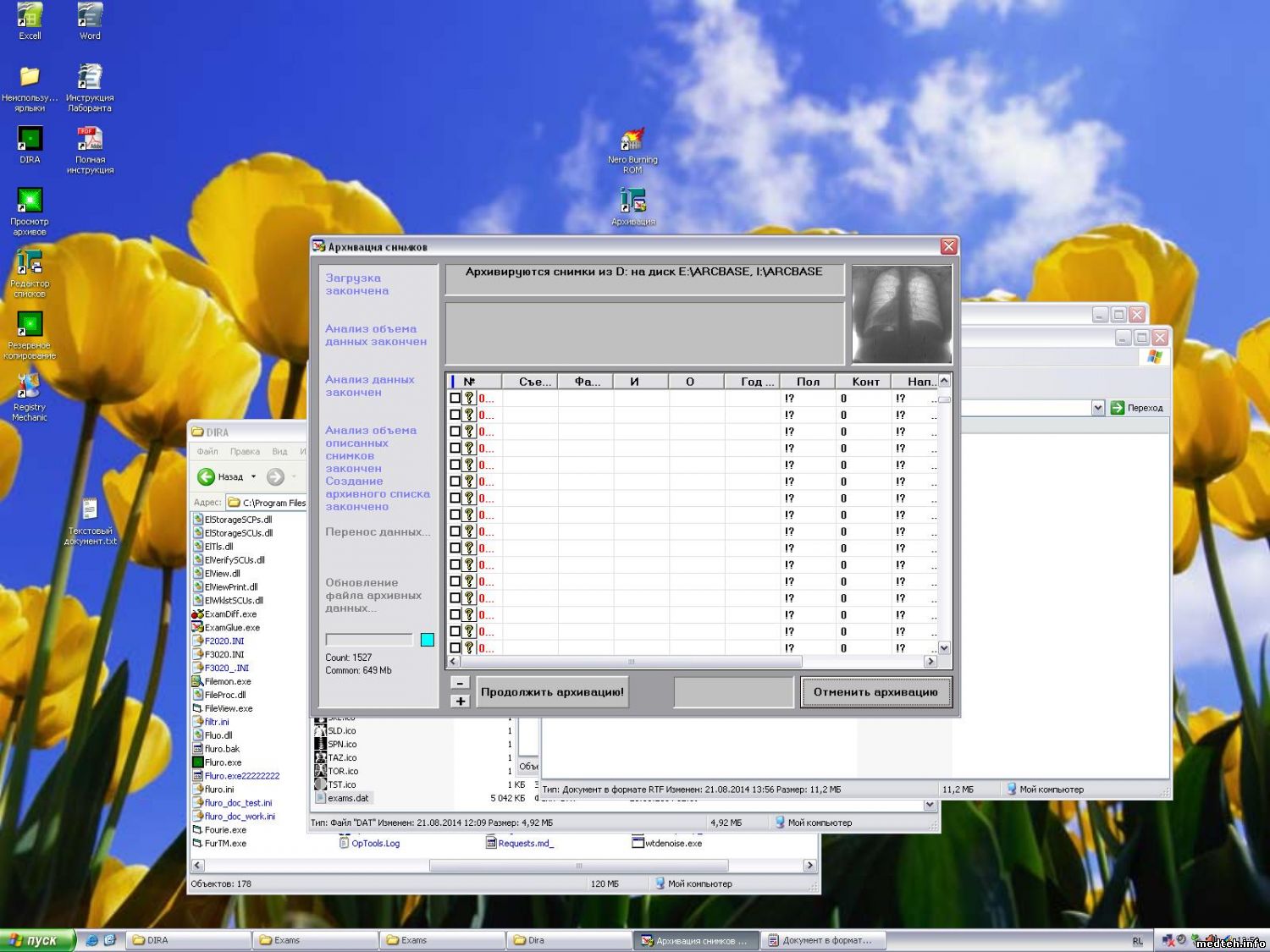The image size is (1270, 952).
Task: Open the DIRA desktop shortcut
Action: coord(30,140)
